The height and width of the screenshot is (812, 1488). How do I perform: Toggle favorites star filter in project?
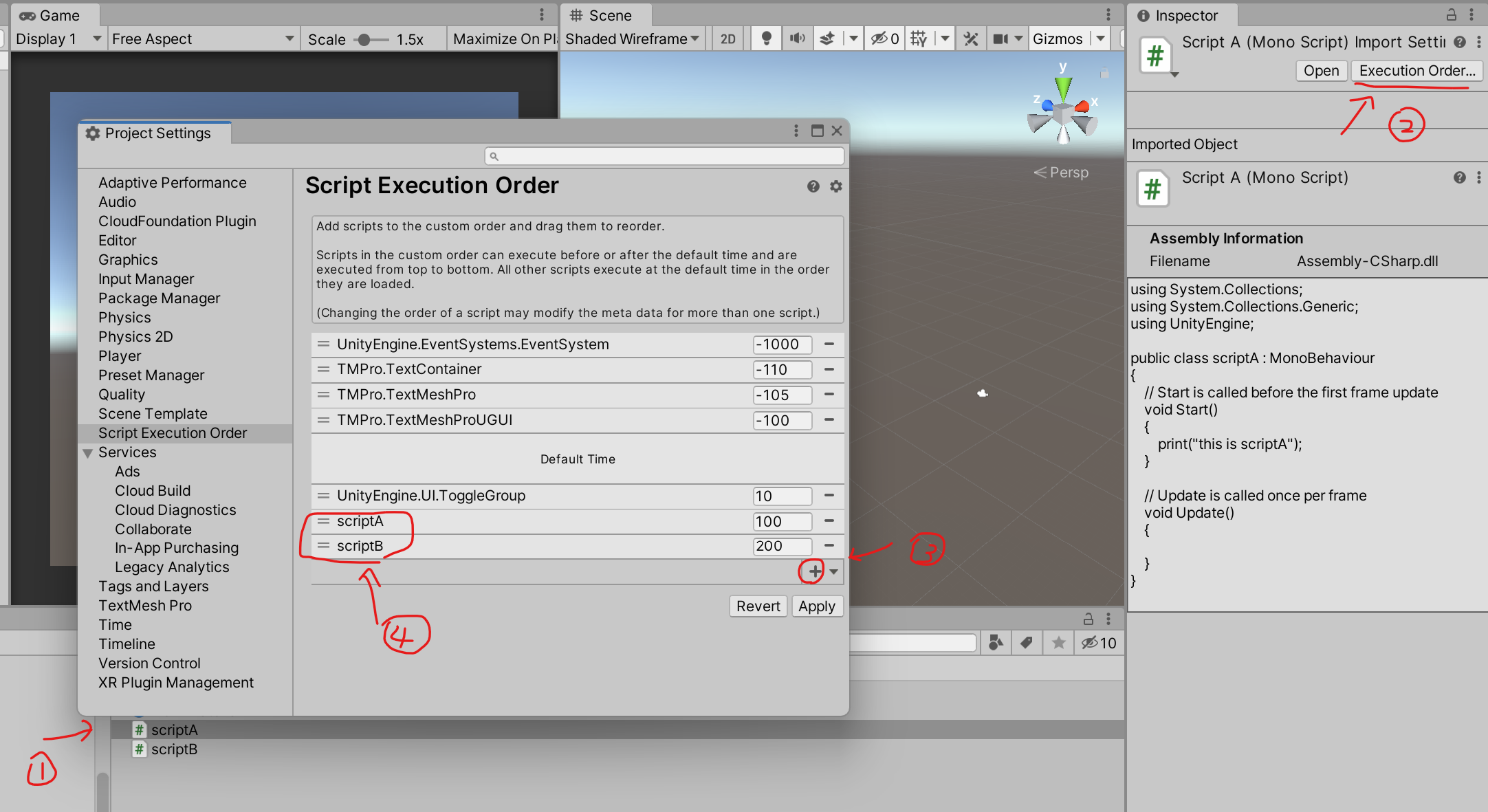point(1058,643)
